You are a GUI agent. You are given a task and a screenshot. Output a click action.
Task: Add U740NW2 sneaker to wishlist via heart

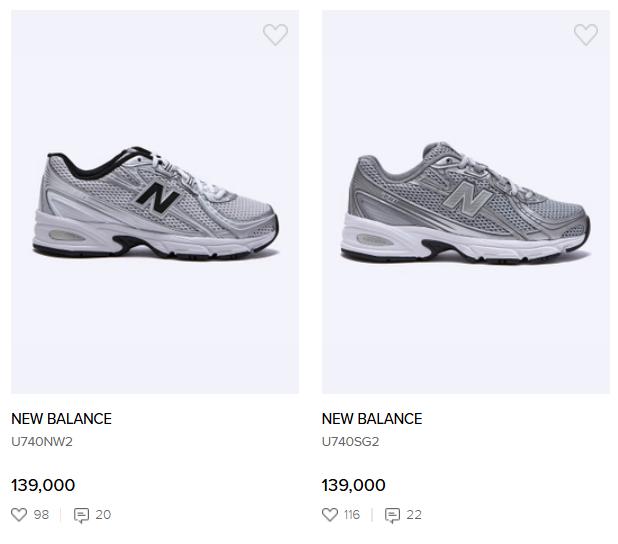[275, 35]
